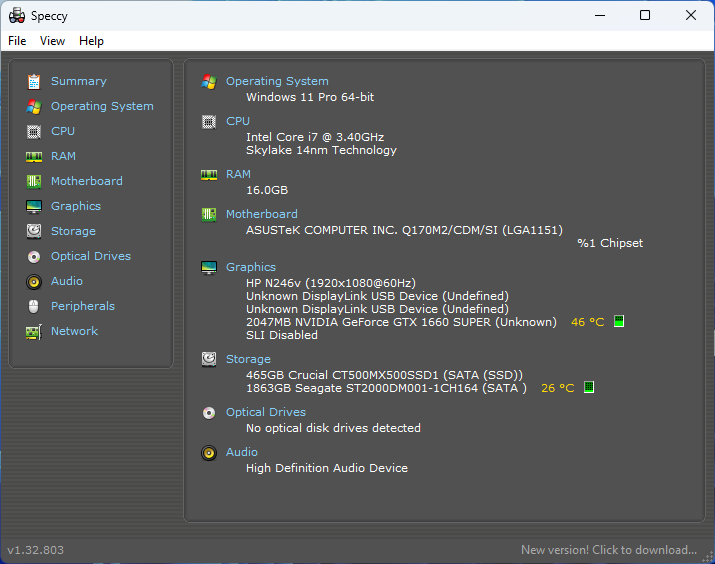Click the Motherboard icon in main summary panel
This screenshot has width=715, height=564.
point(209,214)
